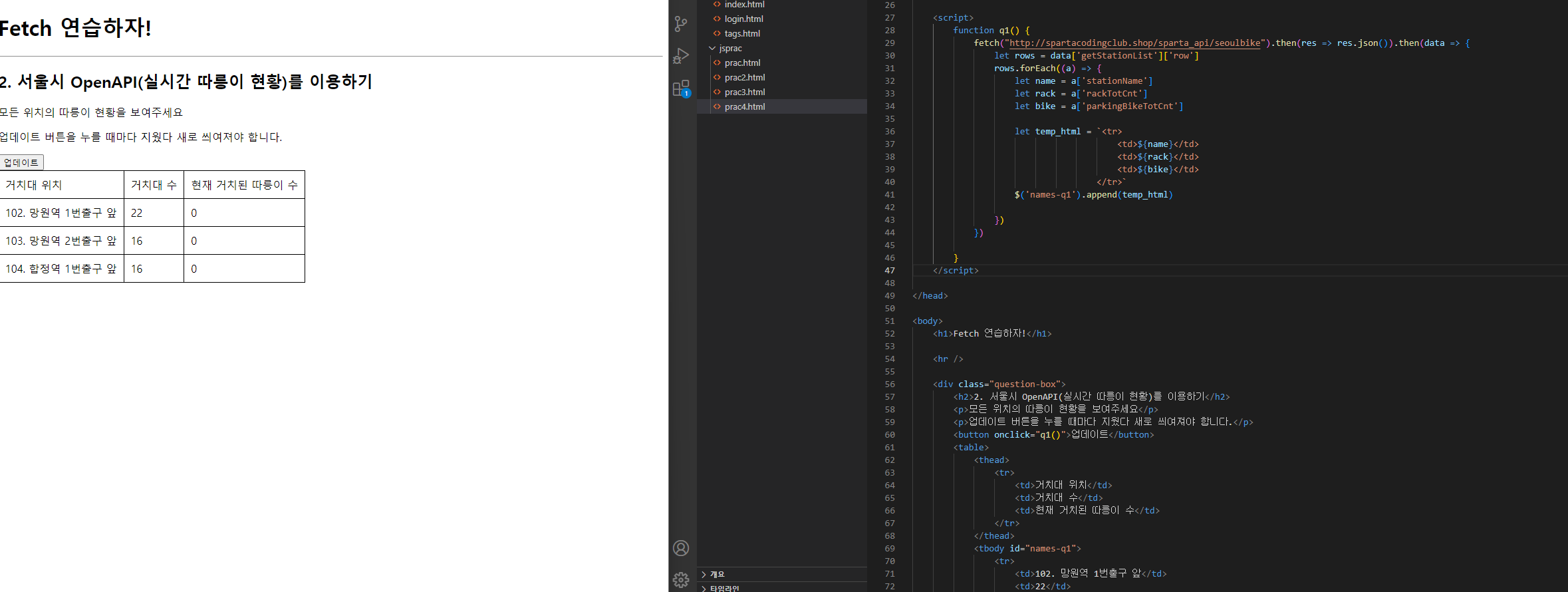The image size is (1568, 592).
Task: Place cursor on 'let temp_html' code line
Action: pos(1069,132)
